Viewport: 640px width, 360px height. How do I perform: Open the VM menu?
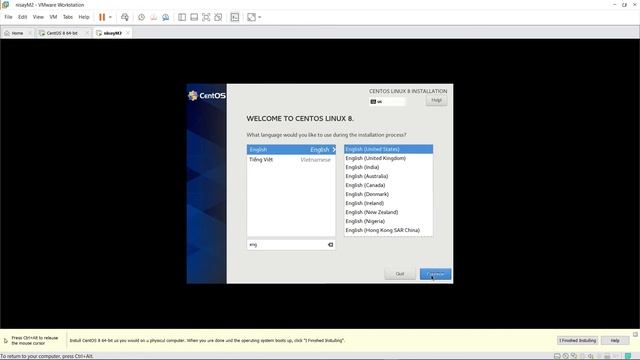point(53,17)
